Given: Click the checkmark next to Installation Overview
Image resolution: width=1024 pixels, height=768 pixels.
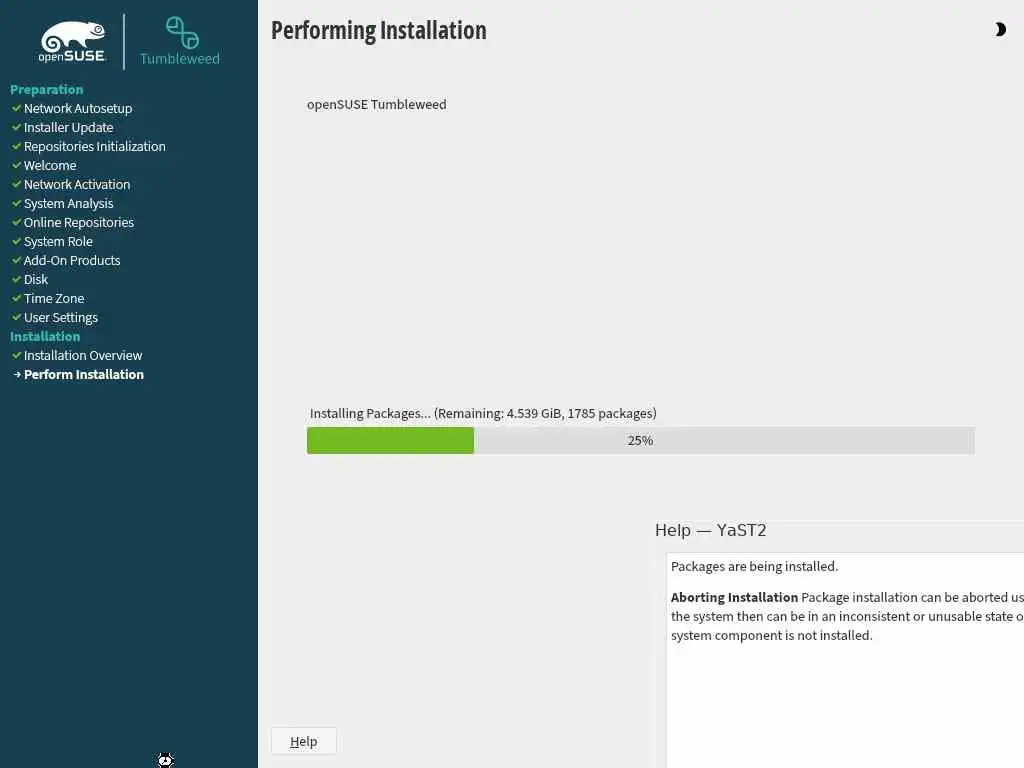Looking at the screenshot, I should tap(17, 355).
